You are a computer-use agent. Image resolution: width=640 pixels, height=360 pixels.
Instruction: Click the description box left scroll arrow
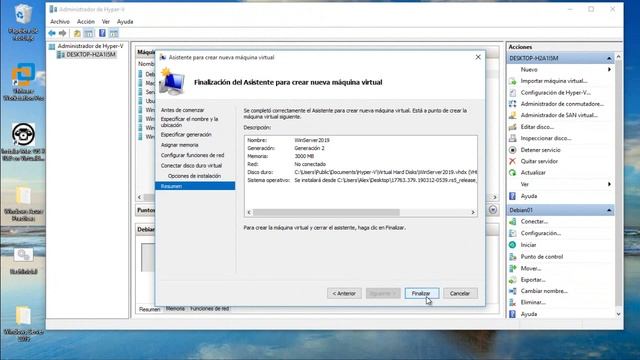pos(249,212)
